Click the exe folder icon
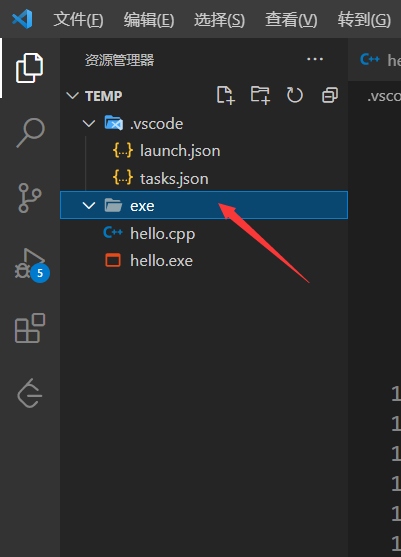The image size is (401, 557). pyautogui.click(x=113, y=205)
